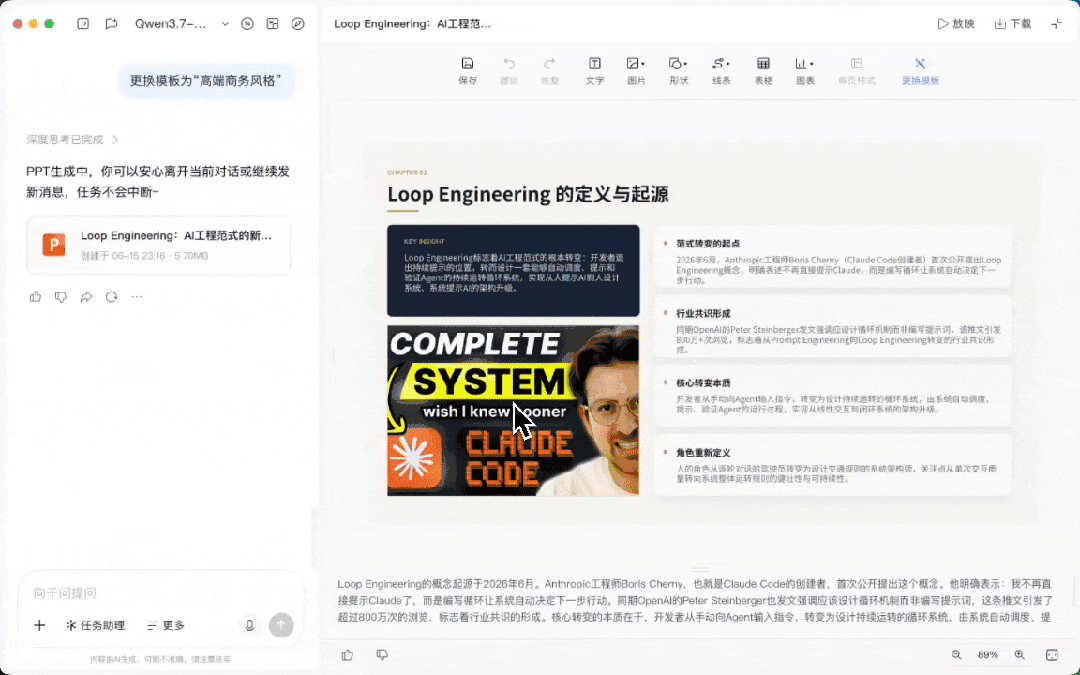Insert text box with 文字 tool
Image resolution: width=1080 pixels, height=675 pixels.
pos(594,71)
